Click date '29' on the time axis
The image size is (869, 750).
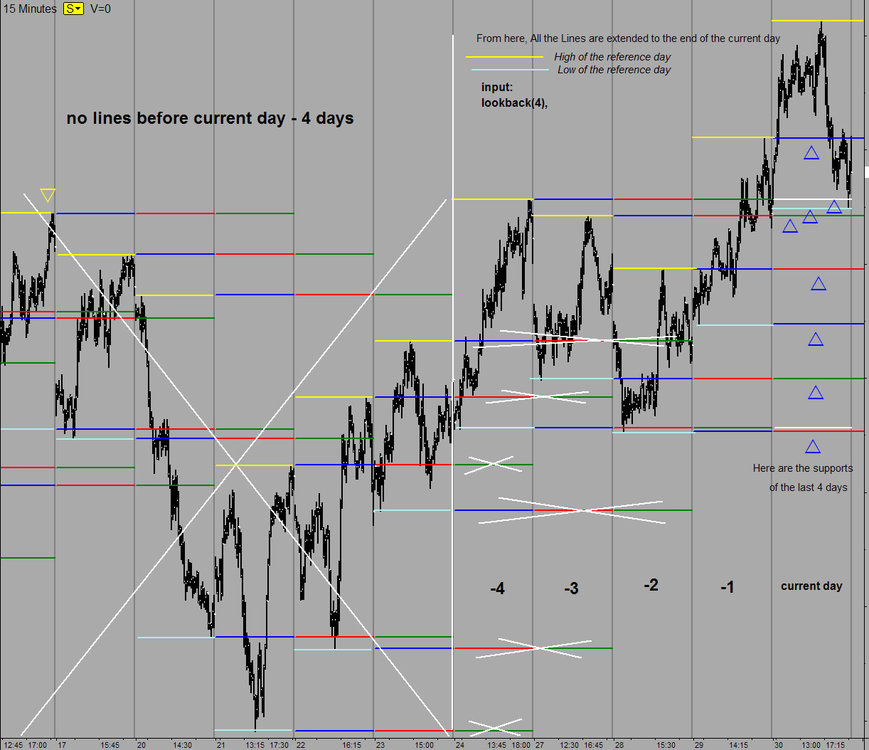tap(699, 745)
